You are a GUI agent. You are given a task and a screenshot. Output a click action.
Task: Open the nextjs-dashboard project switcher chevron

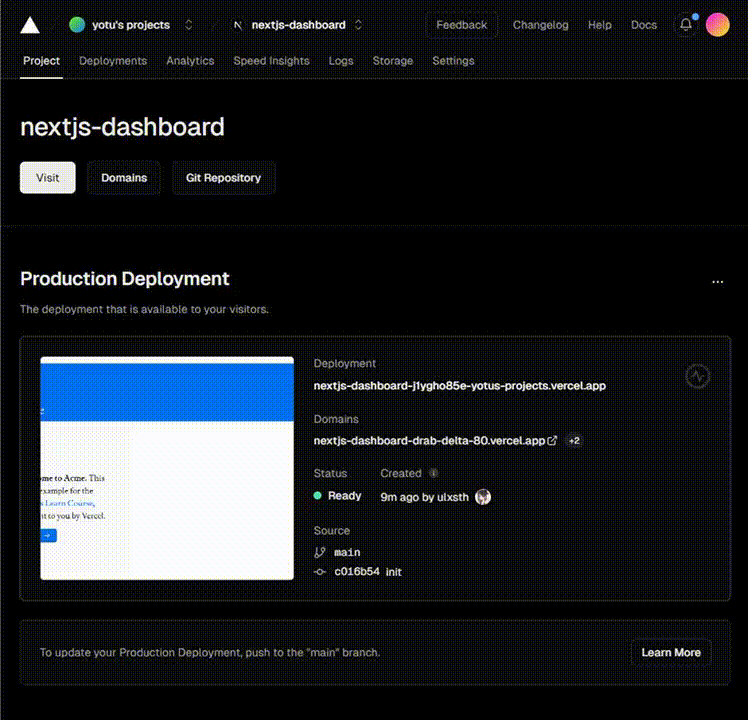[358, 25]
